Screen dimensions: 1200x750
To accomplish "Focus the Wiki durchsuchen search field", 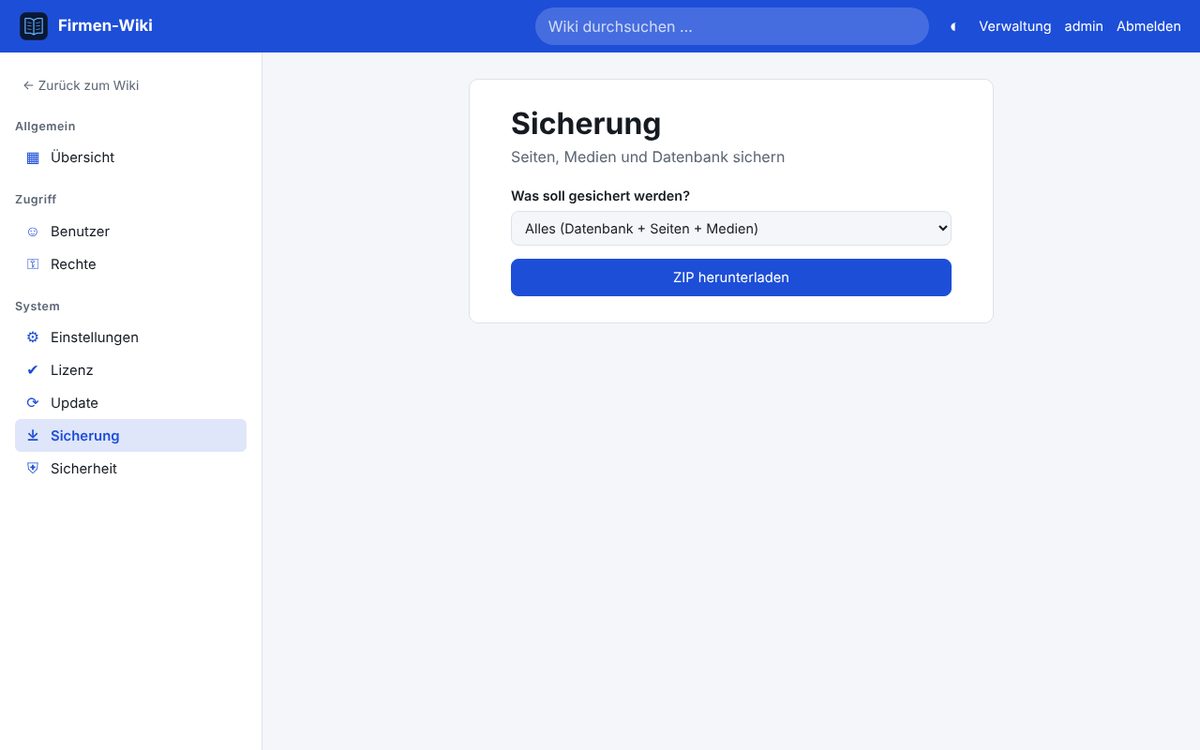I will coord(732,27).
